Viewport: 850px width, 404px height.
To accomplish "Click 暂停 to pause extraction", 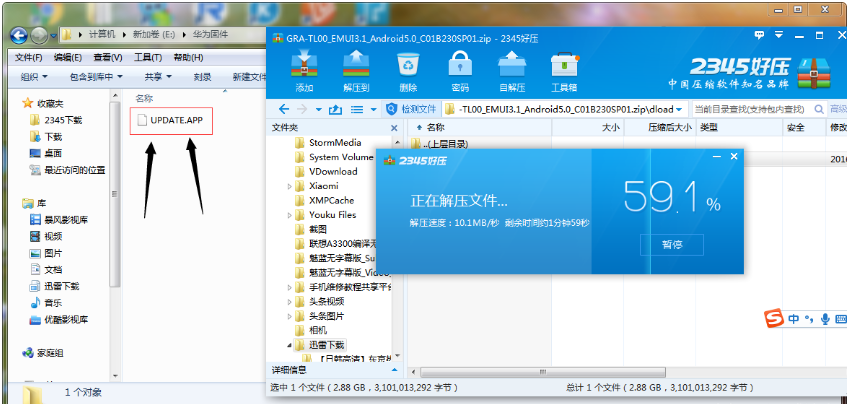I will [672, 245].
